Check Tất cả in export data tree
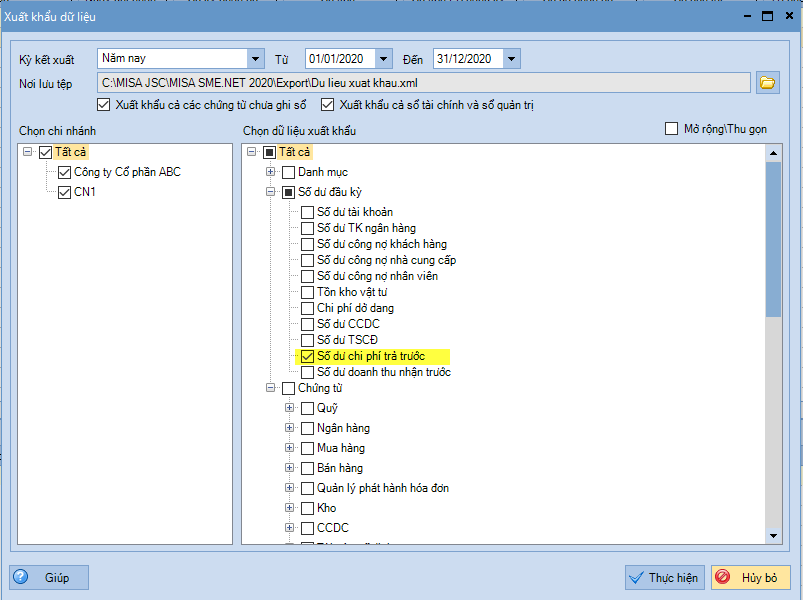The height and width of the screenshot is (600, 803). click(269, 152)
